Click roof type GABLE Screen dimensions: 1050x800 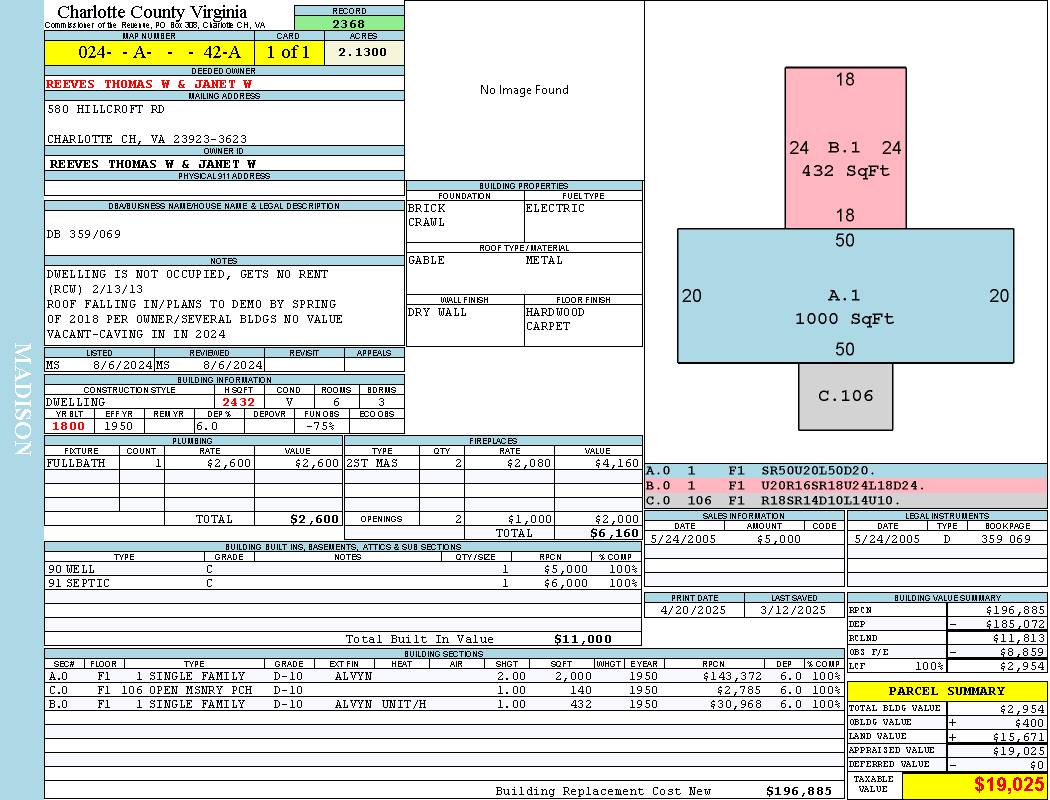[427, 260]
